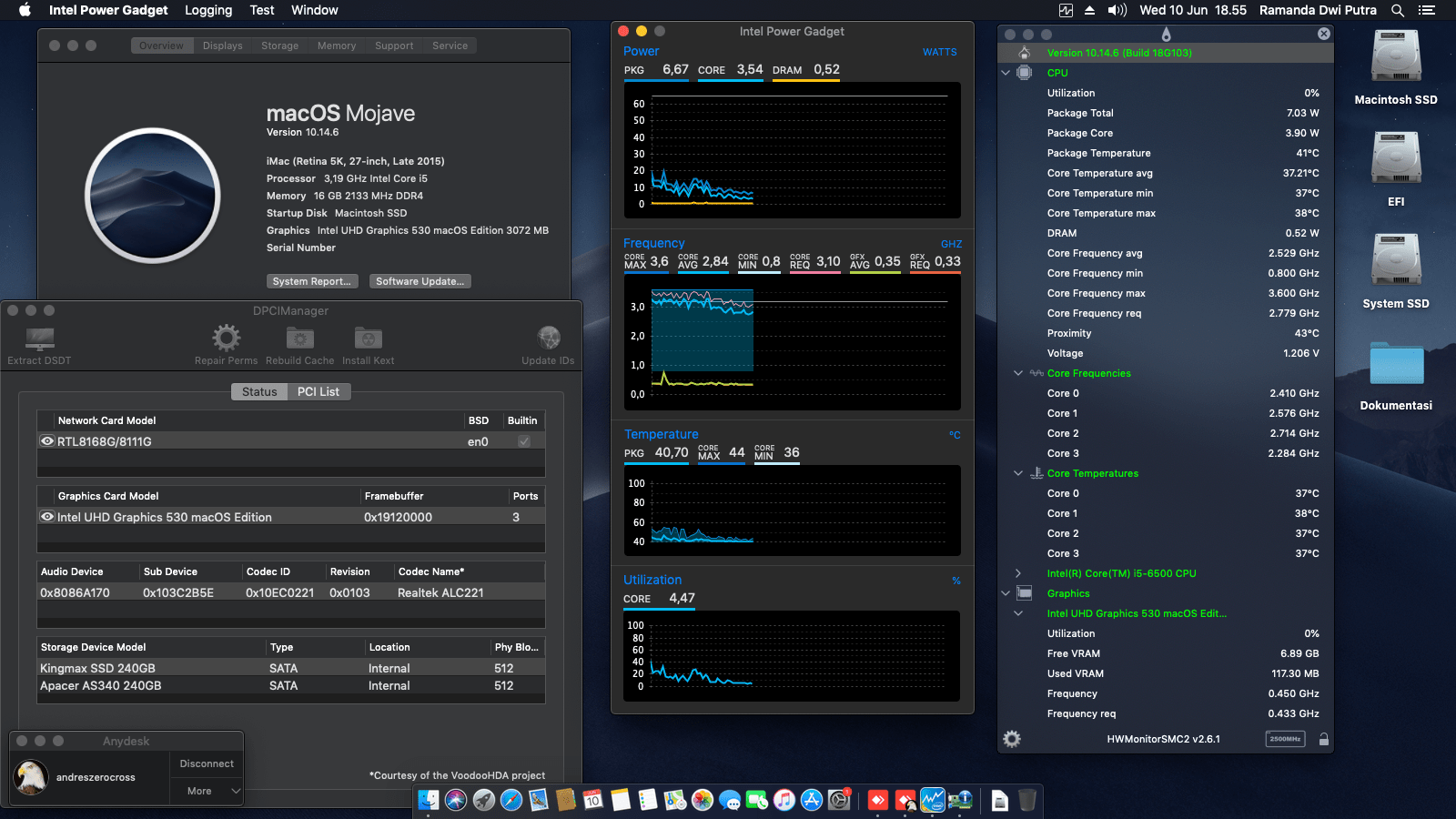Toggle the Builtin checkbox for RTL8168G/8111G

[522, 440]
